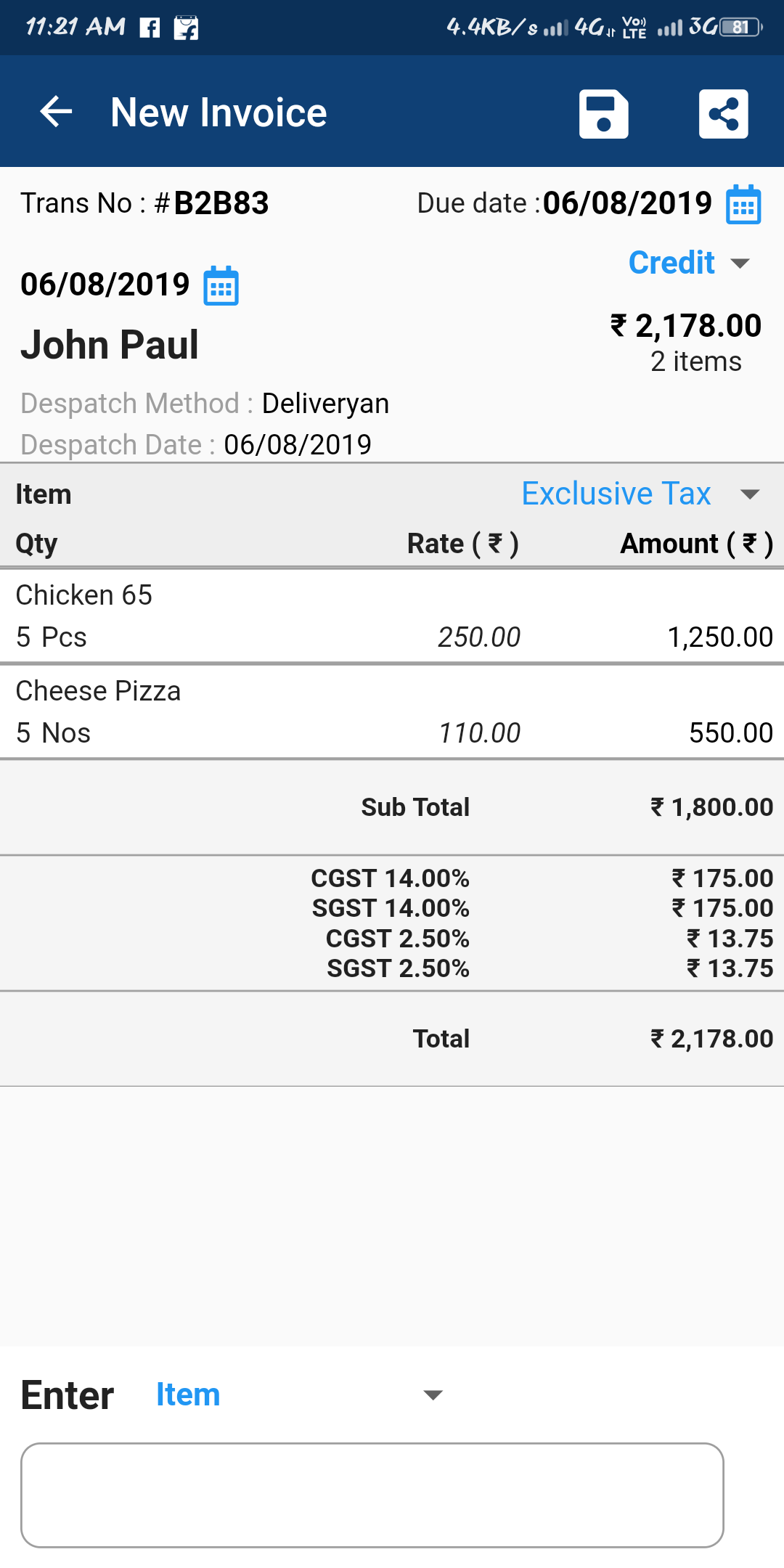This screenshot has height=1568, width=784.
Task: Edit the Despatch Method Deliveryan
Action: tap(324, 404)
